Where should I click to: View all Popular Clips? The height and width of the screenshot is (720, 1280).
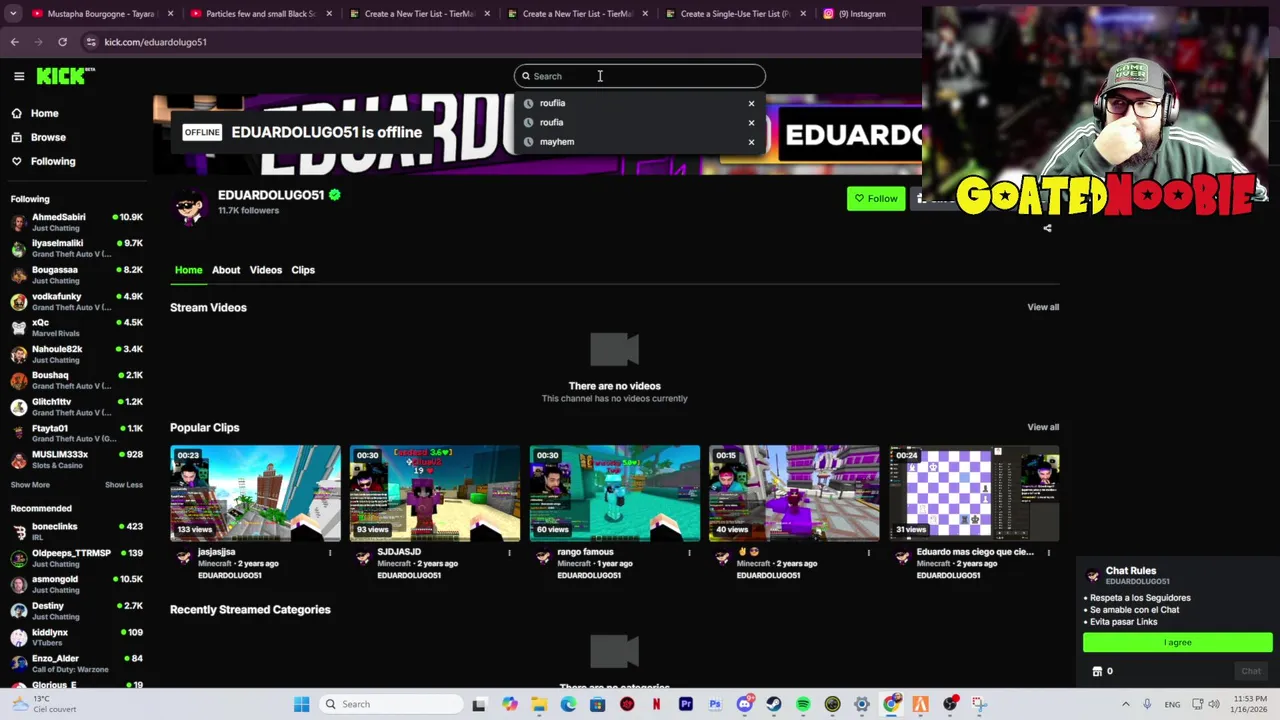pos(1043,427)
